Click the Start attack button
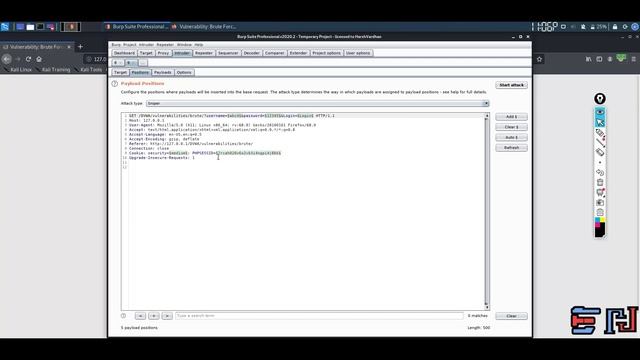Screen dimensions: 640x360 (511, 85)
